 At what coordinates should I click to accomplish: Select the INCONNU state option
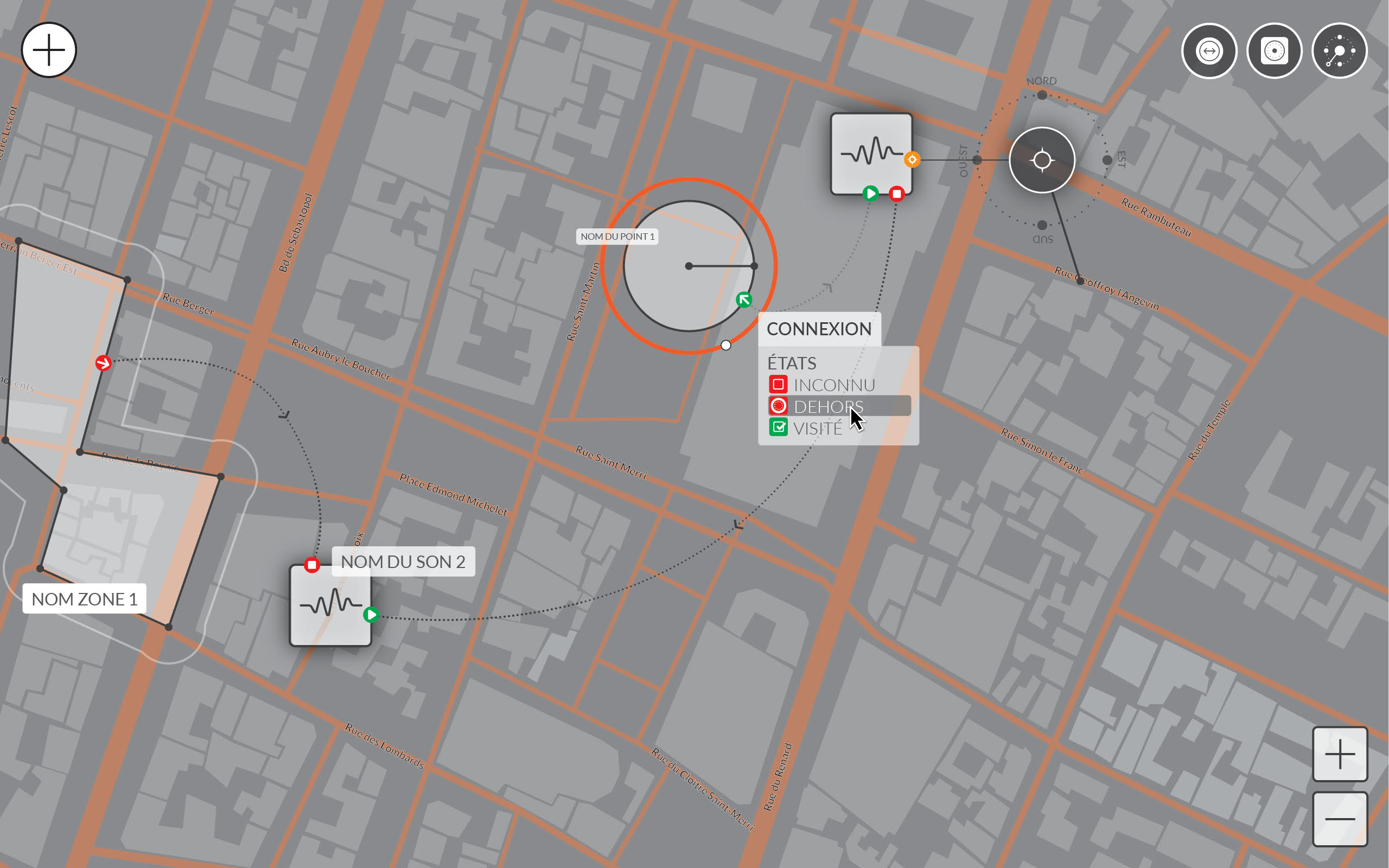pyautogui.click(x=833, y=385)
